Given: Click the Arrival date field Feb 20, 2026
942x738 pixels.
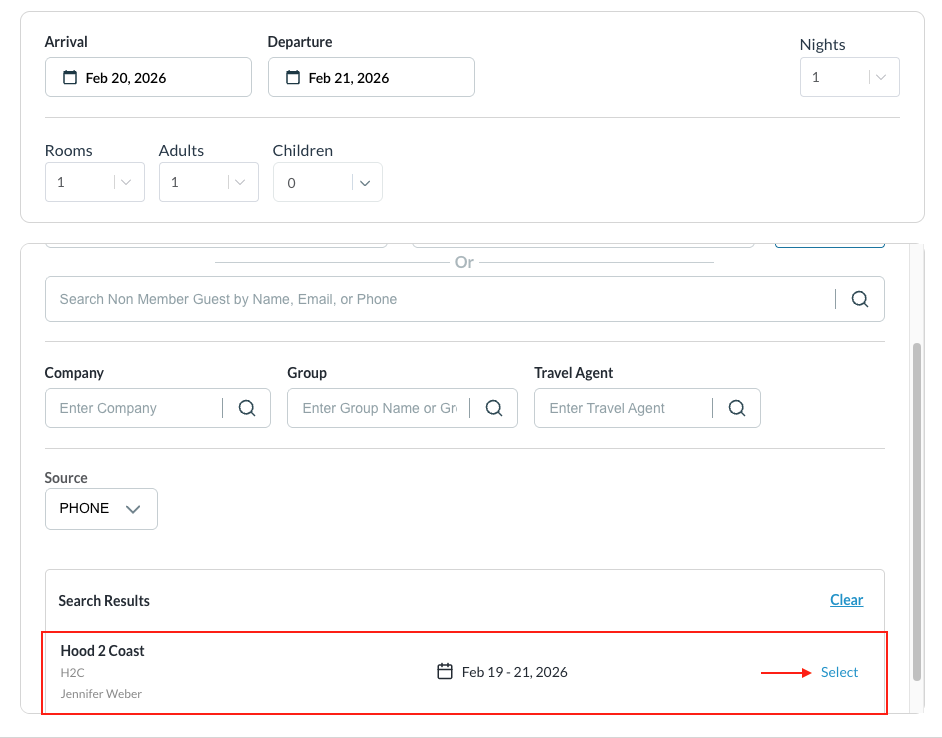Looking at the screenshot, I should coord(148,78).
